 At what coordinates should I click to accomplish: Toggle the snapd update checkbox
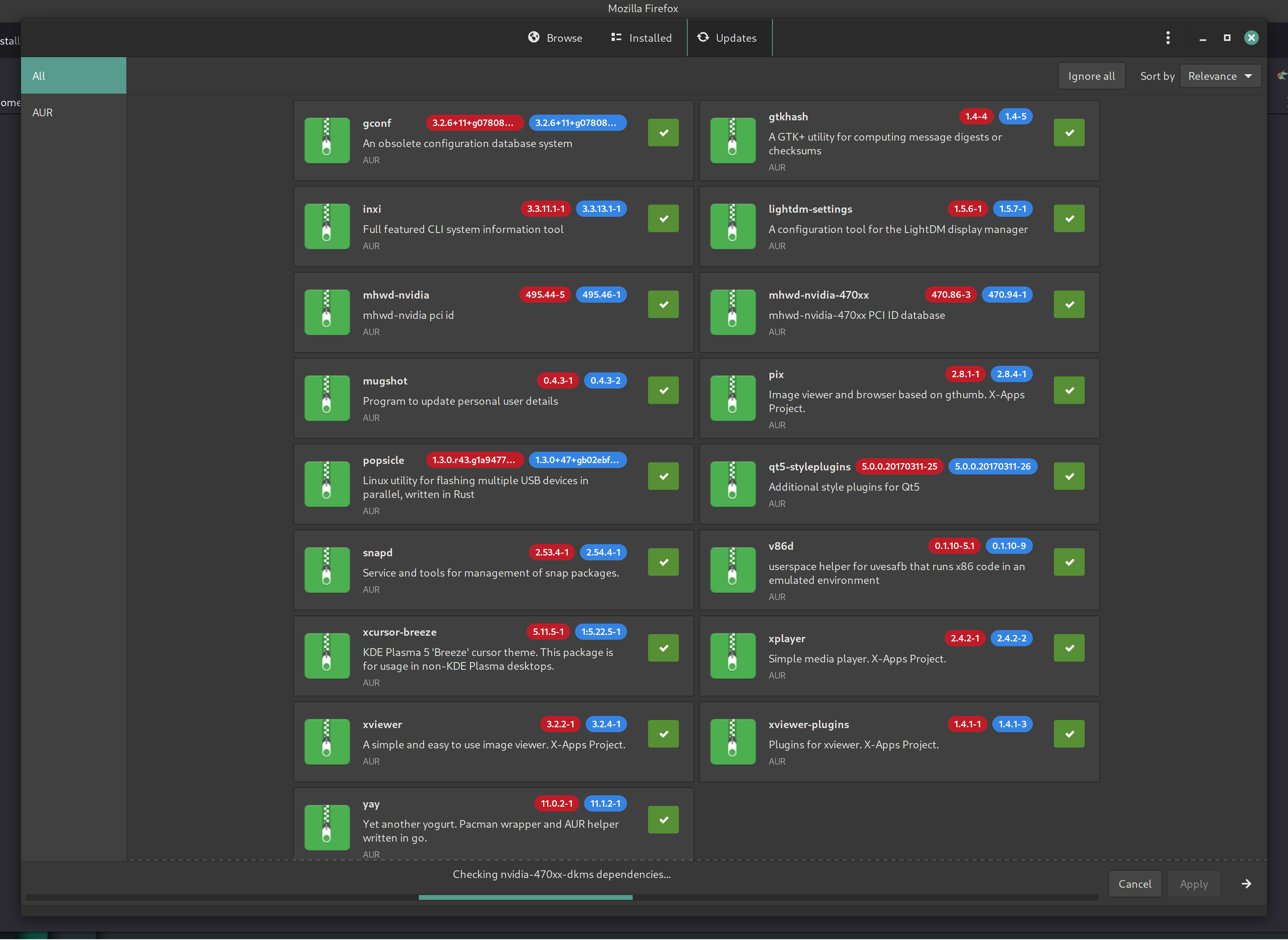[663, 562]
